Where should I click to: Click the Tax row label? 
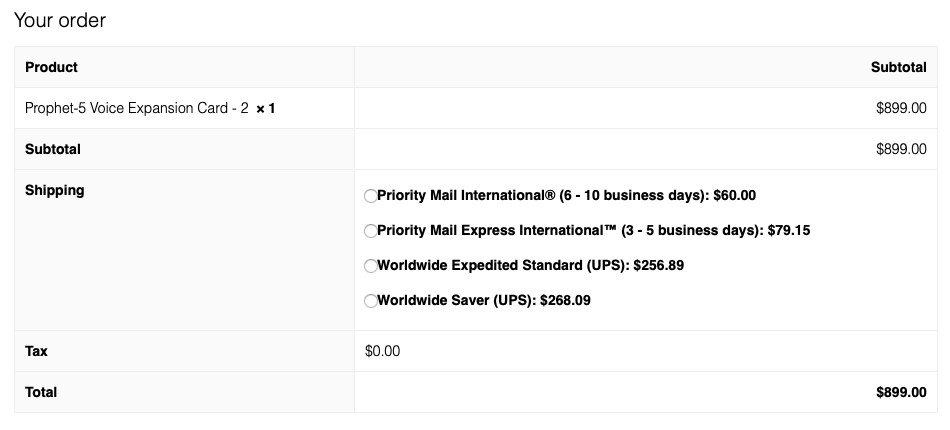pos(36,351)
